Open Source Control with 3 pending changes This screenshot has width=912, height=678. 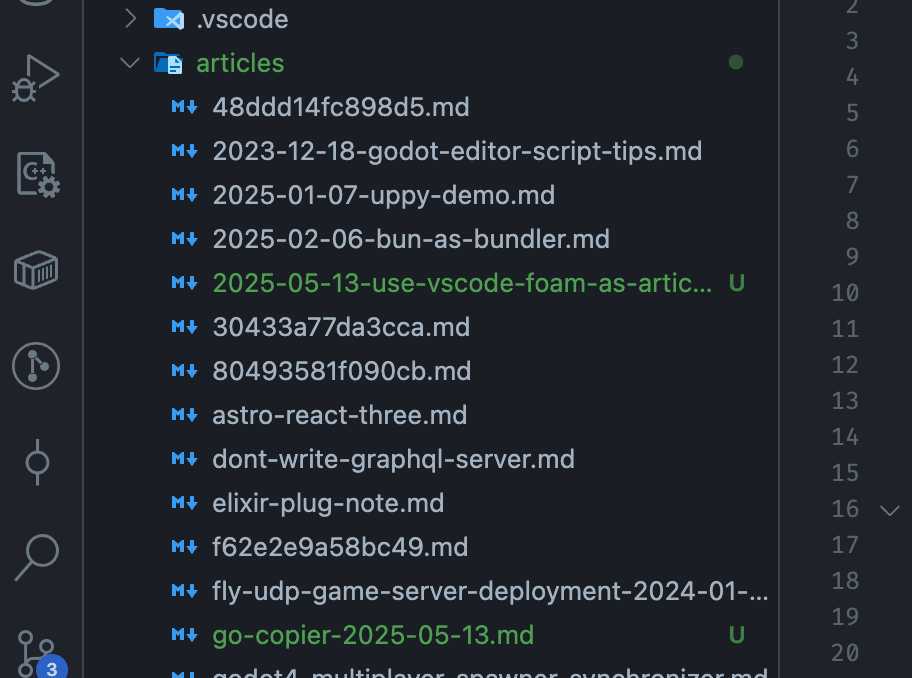(40, 655)
